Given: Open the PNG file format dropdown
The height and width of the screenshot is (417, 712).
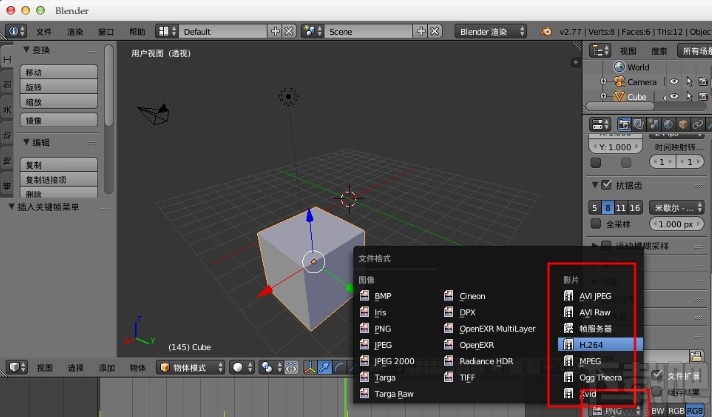Looking at the screenshot, I should point(617,411).
